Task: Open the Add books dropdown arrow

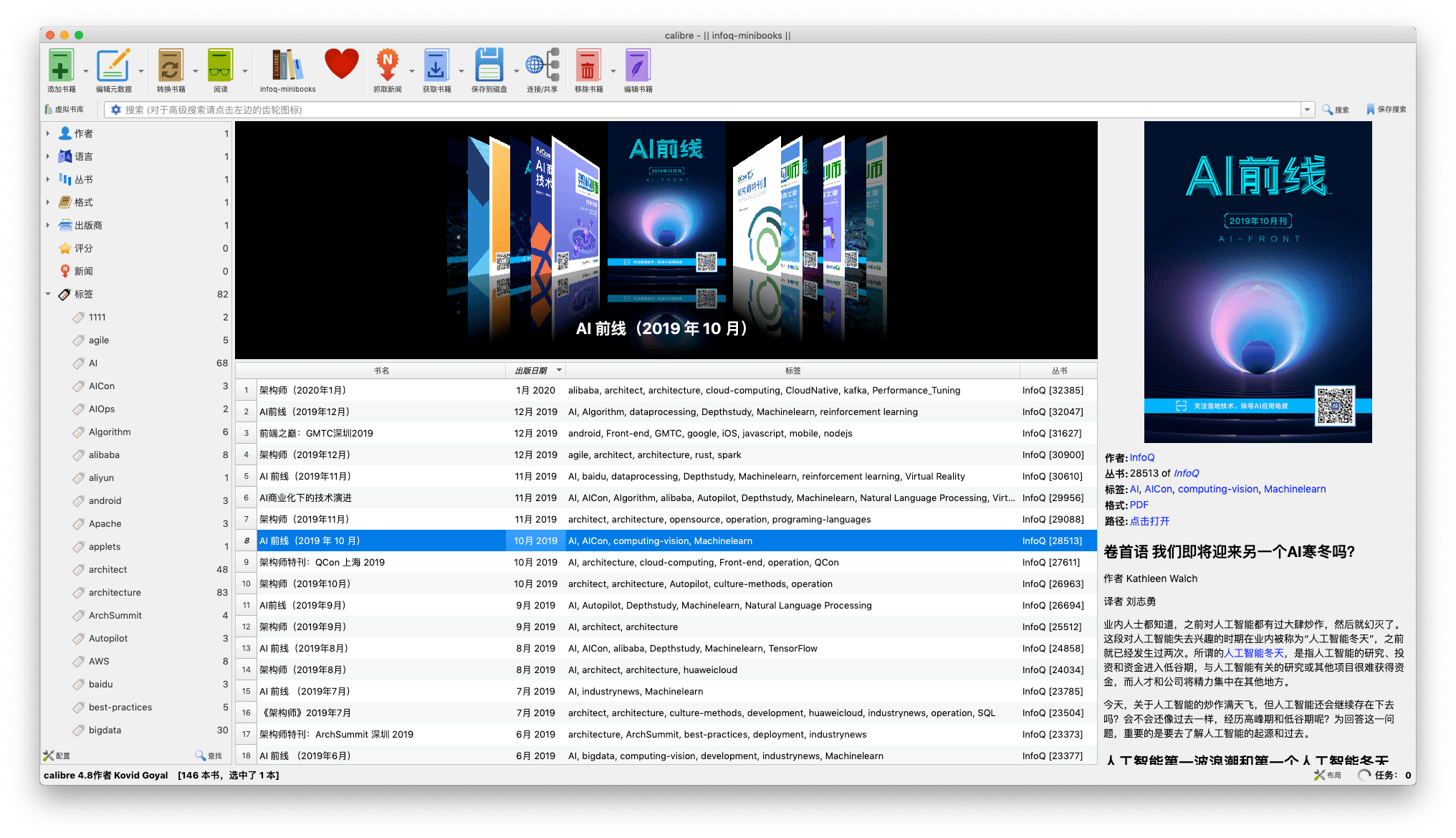Action: (86, 71)
